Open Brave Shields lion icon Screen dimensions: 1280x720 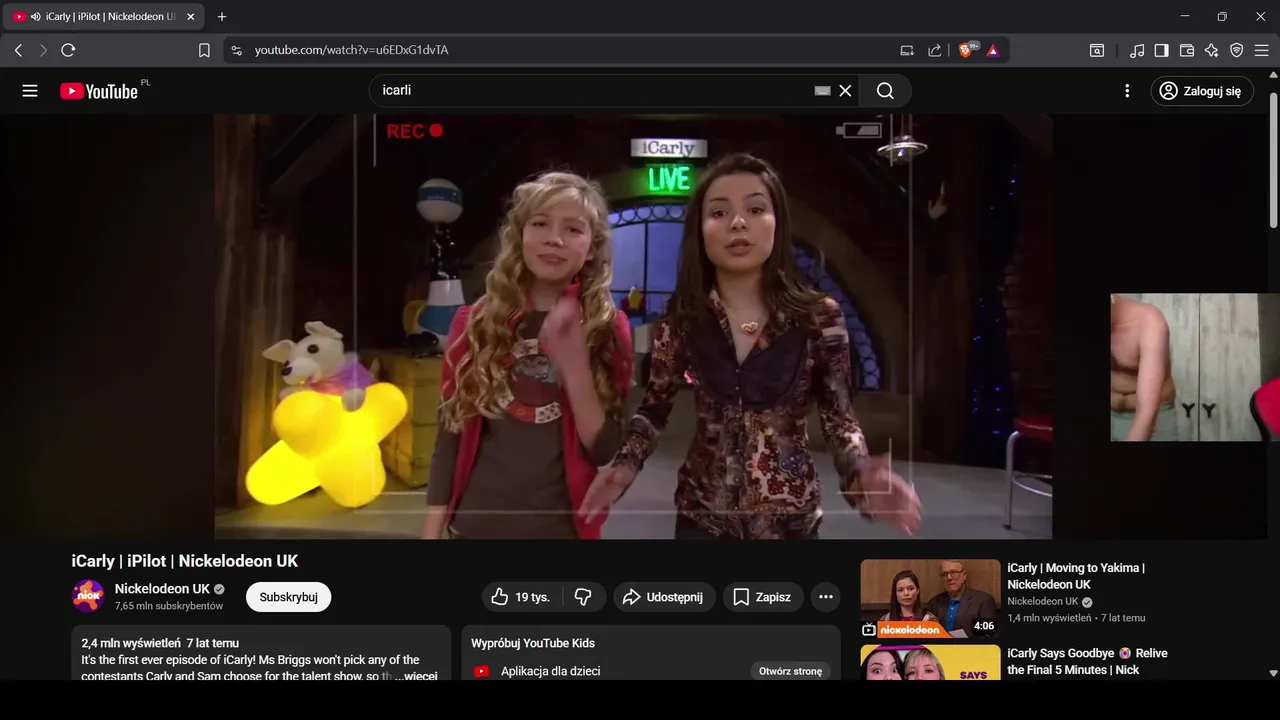click(967, 50)
